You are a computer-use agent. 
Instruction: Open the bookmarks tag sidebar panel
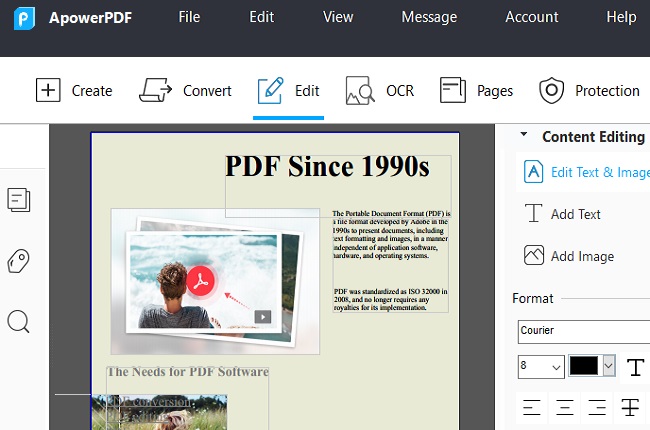click(19, 261)
